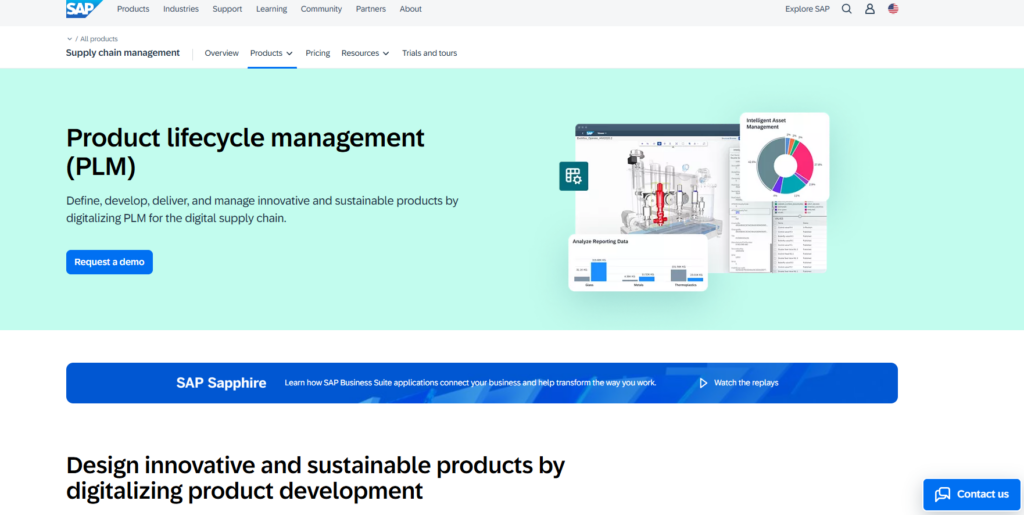1024x515 pixels.
Task: Go to the Pricing tab
Action: tap(318, 53)
